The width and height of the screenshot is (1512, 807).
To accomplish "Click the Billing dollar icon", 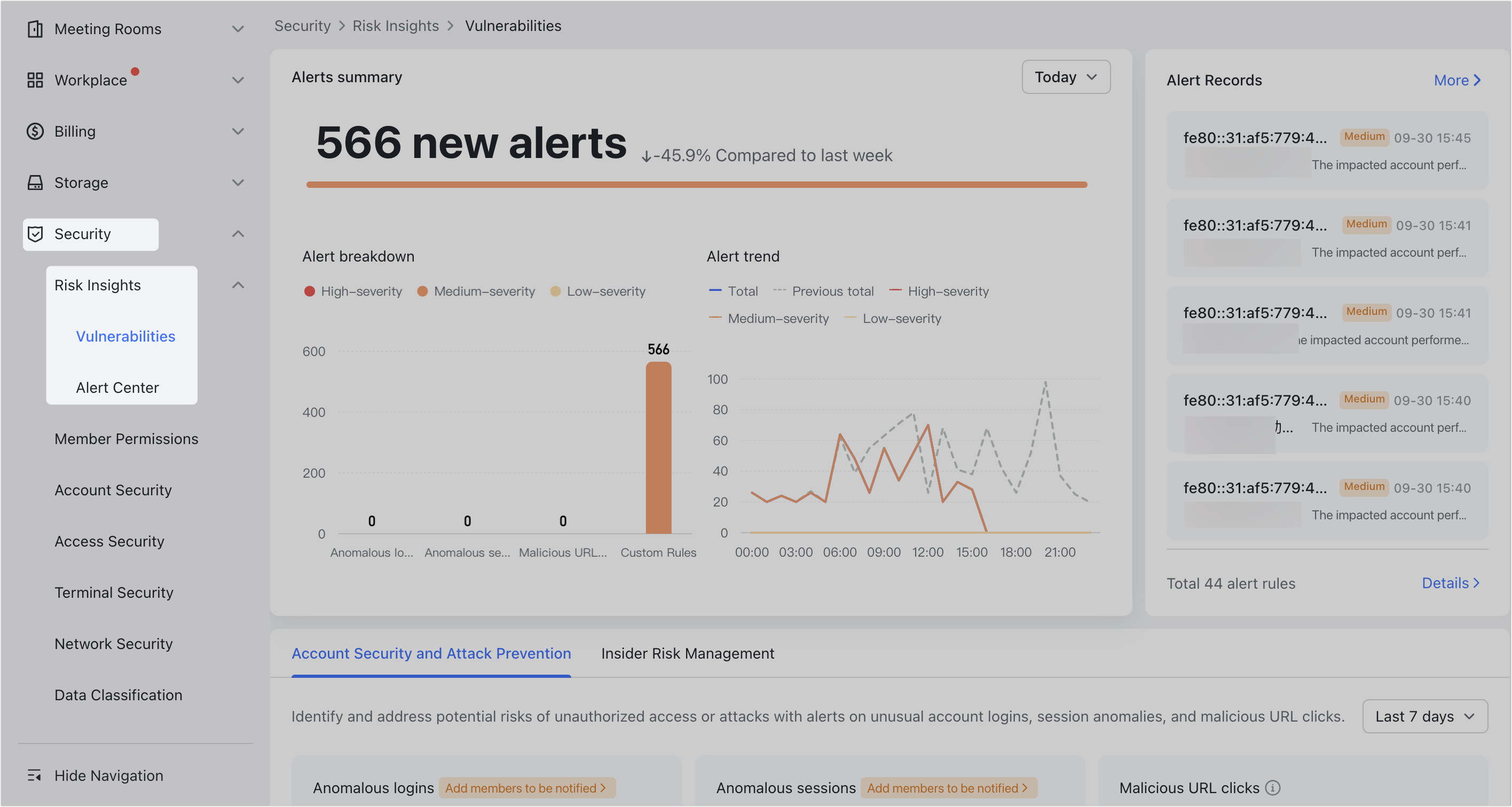I will pos(36,131).
